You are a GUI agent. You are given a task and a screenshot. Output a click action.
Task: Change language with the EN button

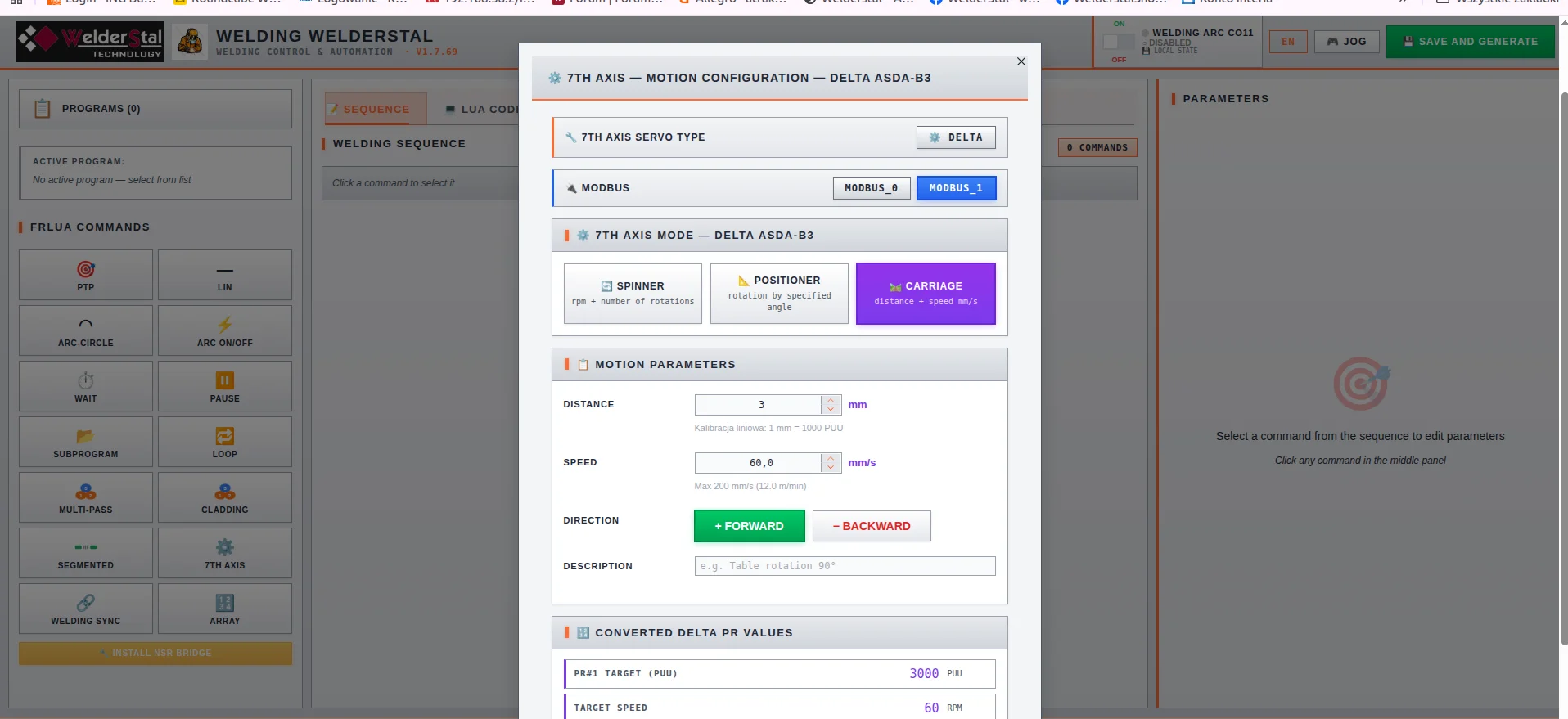coord(1288,42)
